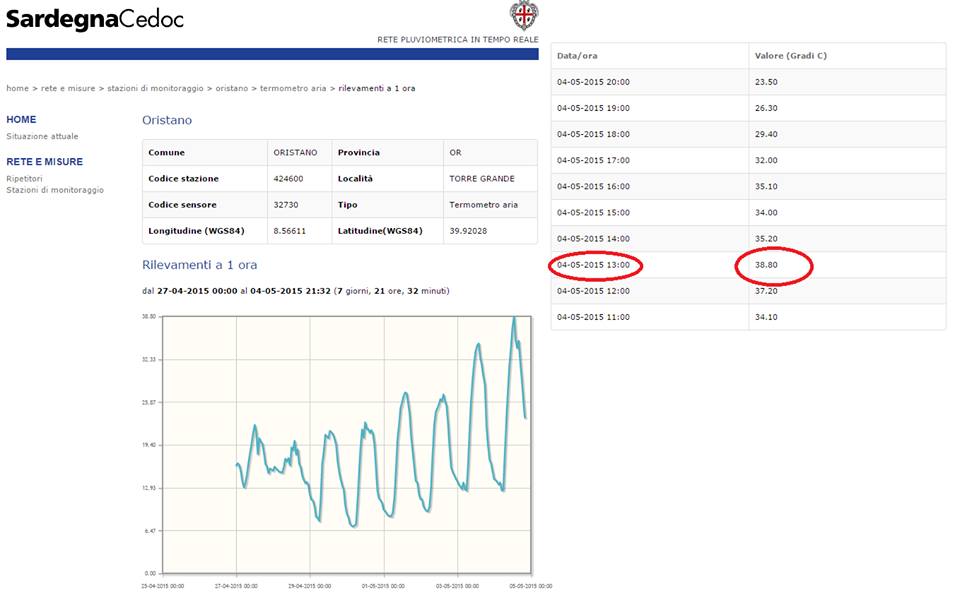Select the 'oristano' breadcrumb link
This screenshot has height=610, width=960.
click(x=231, y=88)
